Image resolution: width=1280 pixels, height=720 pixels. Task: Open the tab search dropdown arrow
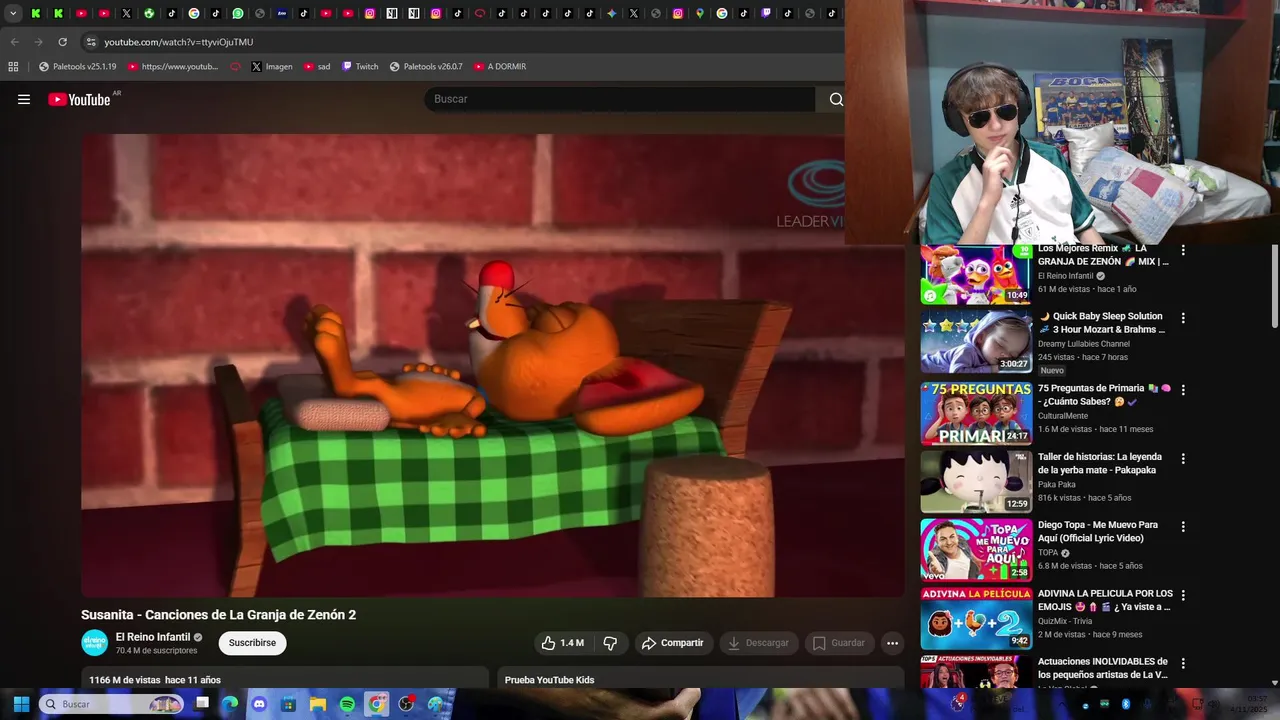pos(13,13)
